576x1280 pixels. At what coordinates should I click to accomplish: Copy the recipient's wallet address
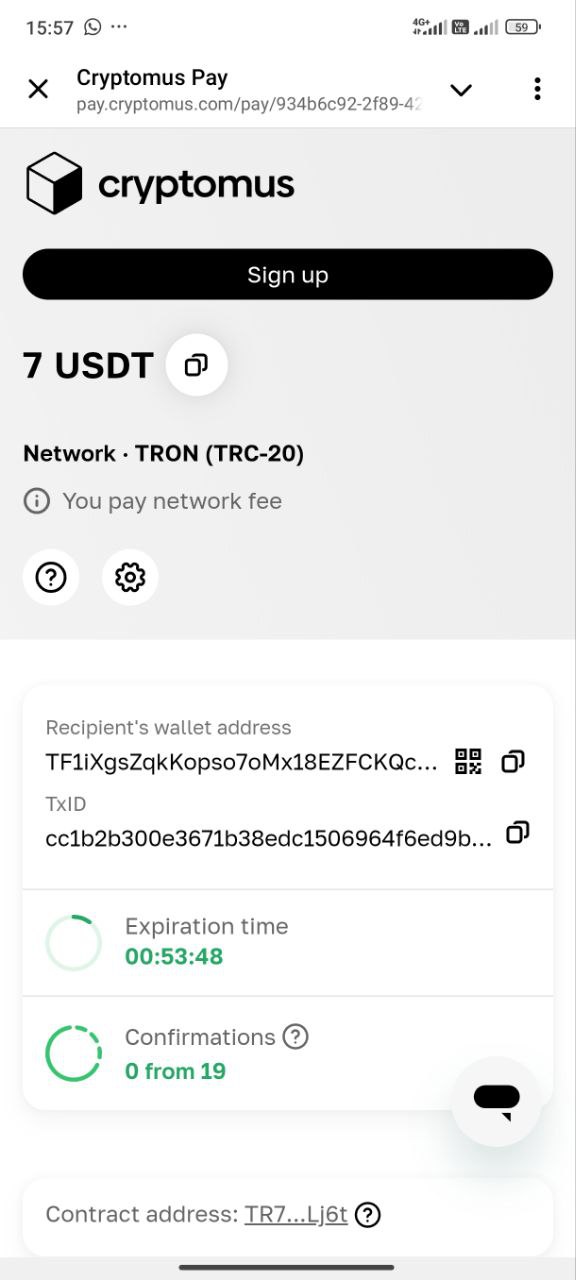click(x=513, y=761)
